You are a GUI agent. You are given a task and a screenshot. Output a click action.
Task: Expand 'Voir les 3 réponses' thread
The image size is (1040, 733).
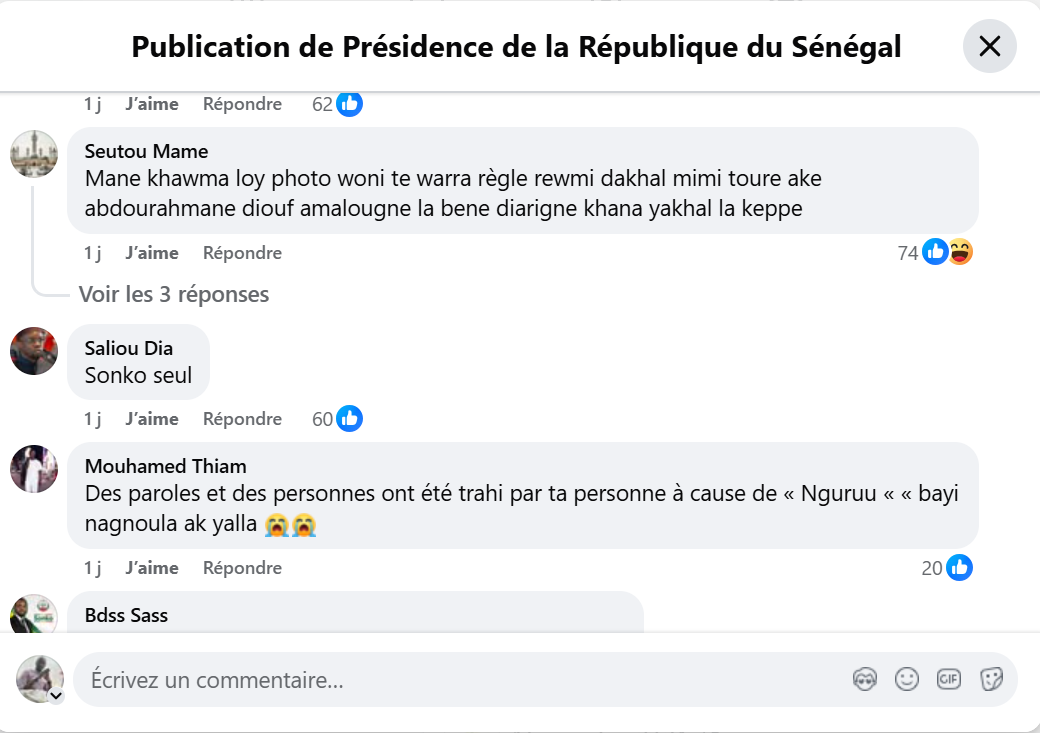(x=174, y=294)
